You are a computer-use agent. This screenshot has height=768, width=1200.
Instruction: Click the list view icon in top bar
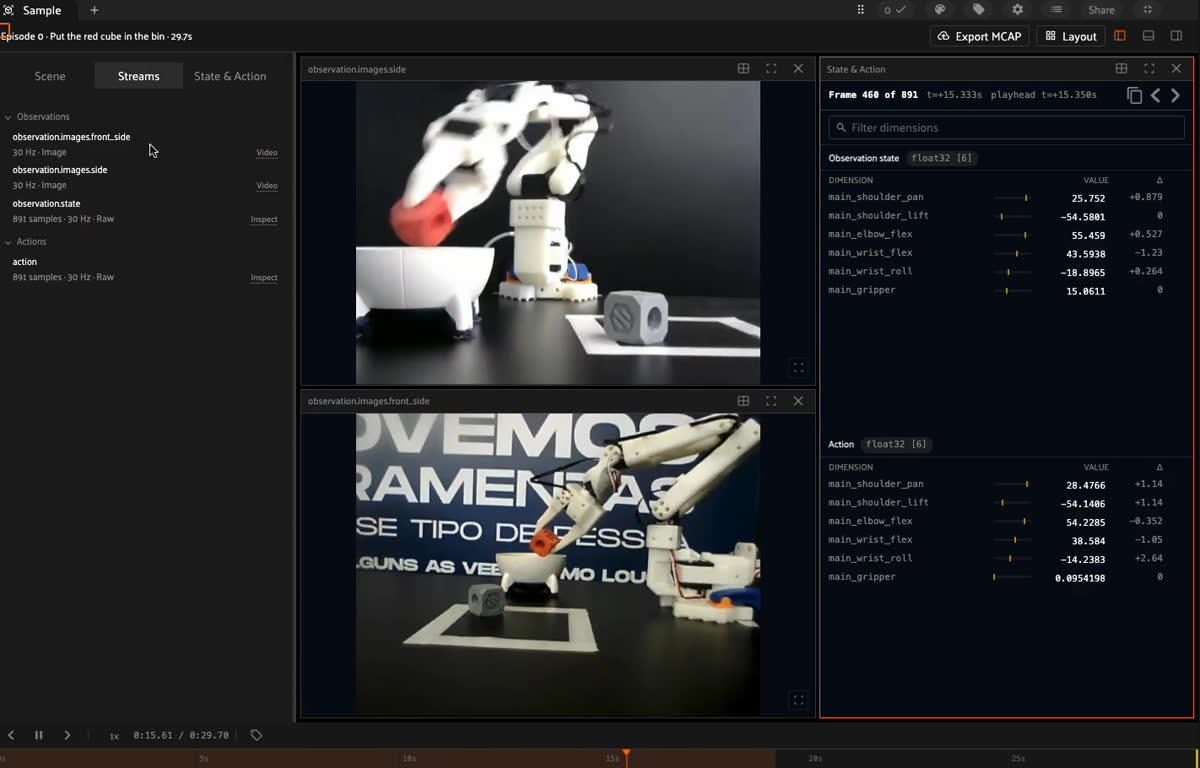click(x=1056, y=10)
